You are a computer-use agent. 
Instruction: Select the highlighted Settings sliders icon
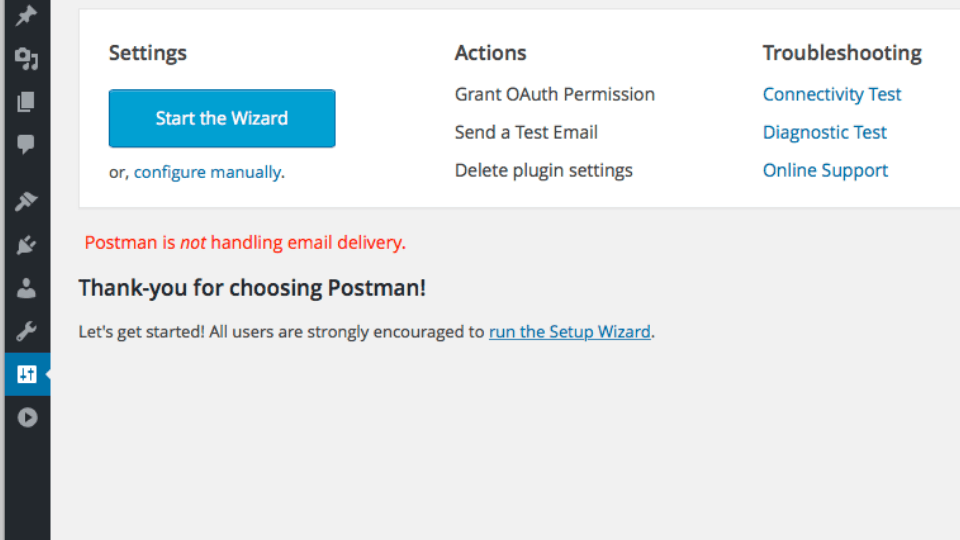[27, 374]
